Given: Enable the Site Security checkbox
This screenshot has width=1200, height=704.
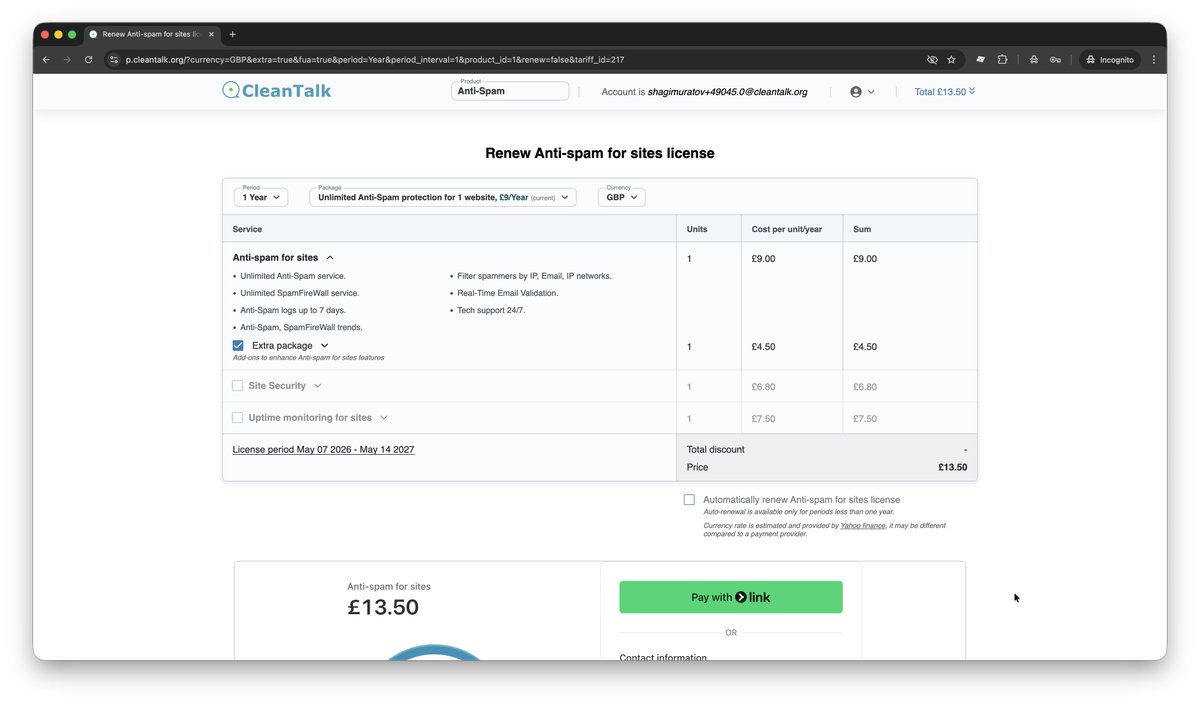Looking at the screenshot, I should coord(238,386).
